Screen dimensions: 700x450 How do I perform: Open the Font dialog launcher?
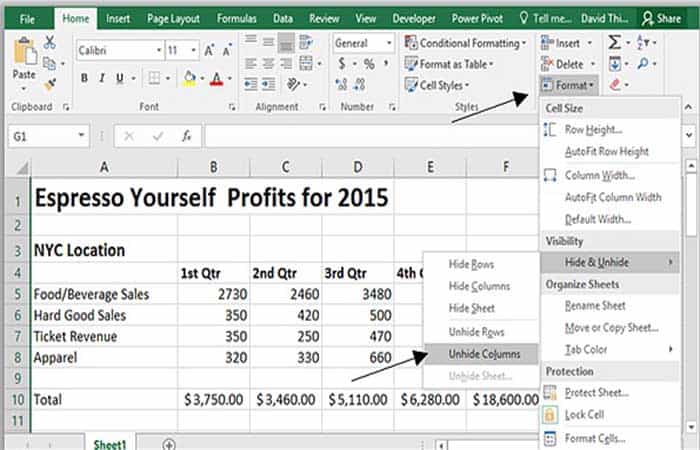pyautogui.click(x=232, y=107)
